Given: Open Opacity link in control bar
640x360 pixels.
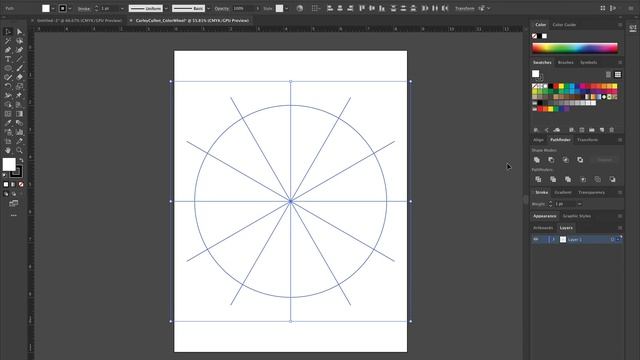Looking at the screenshot, I should coord(222,8).
